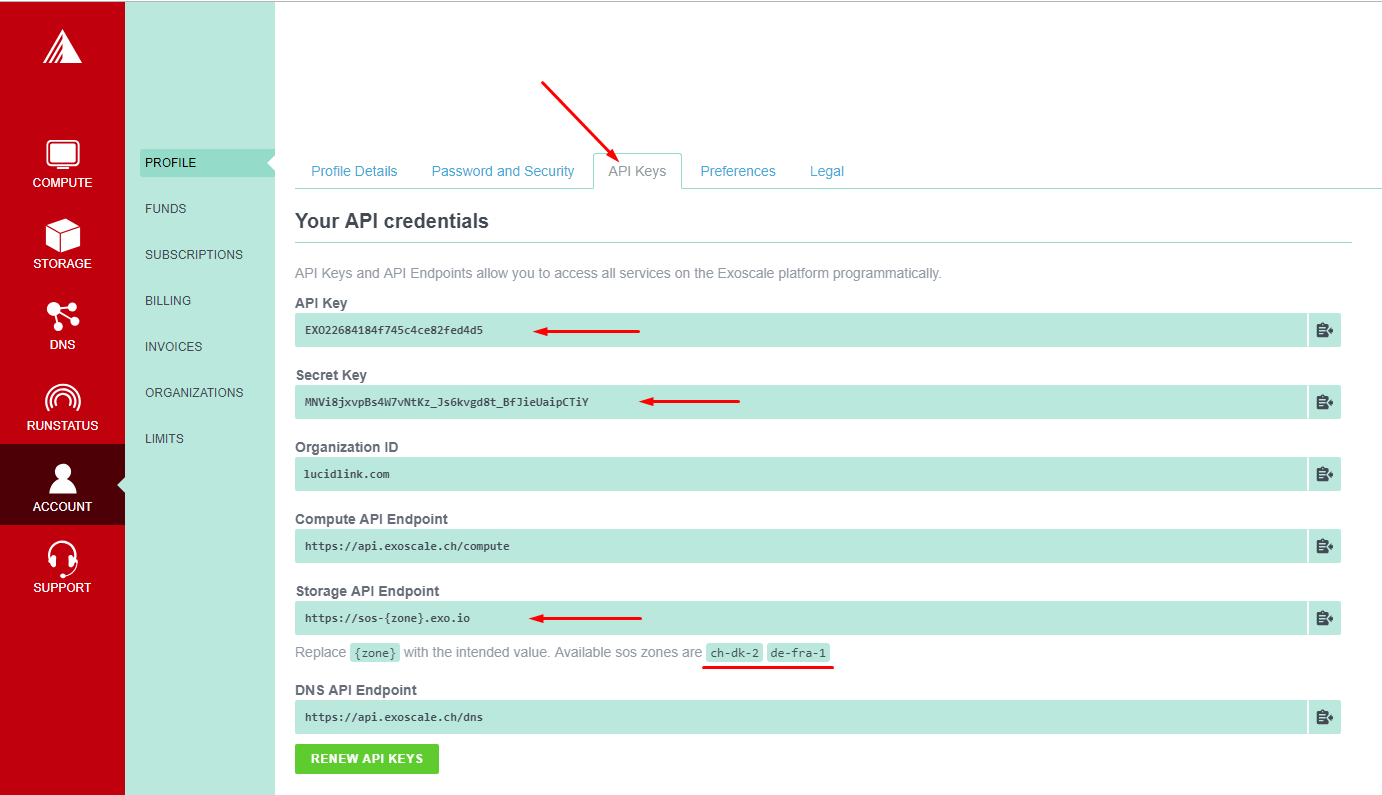1382x795 pixels.
Task: Switch to the Profile Details tab
Action: (354, 171)
